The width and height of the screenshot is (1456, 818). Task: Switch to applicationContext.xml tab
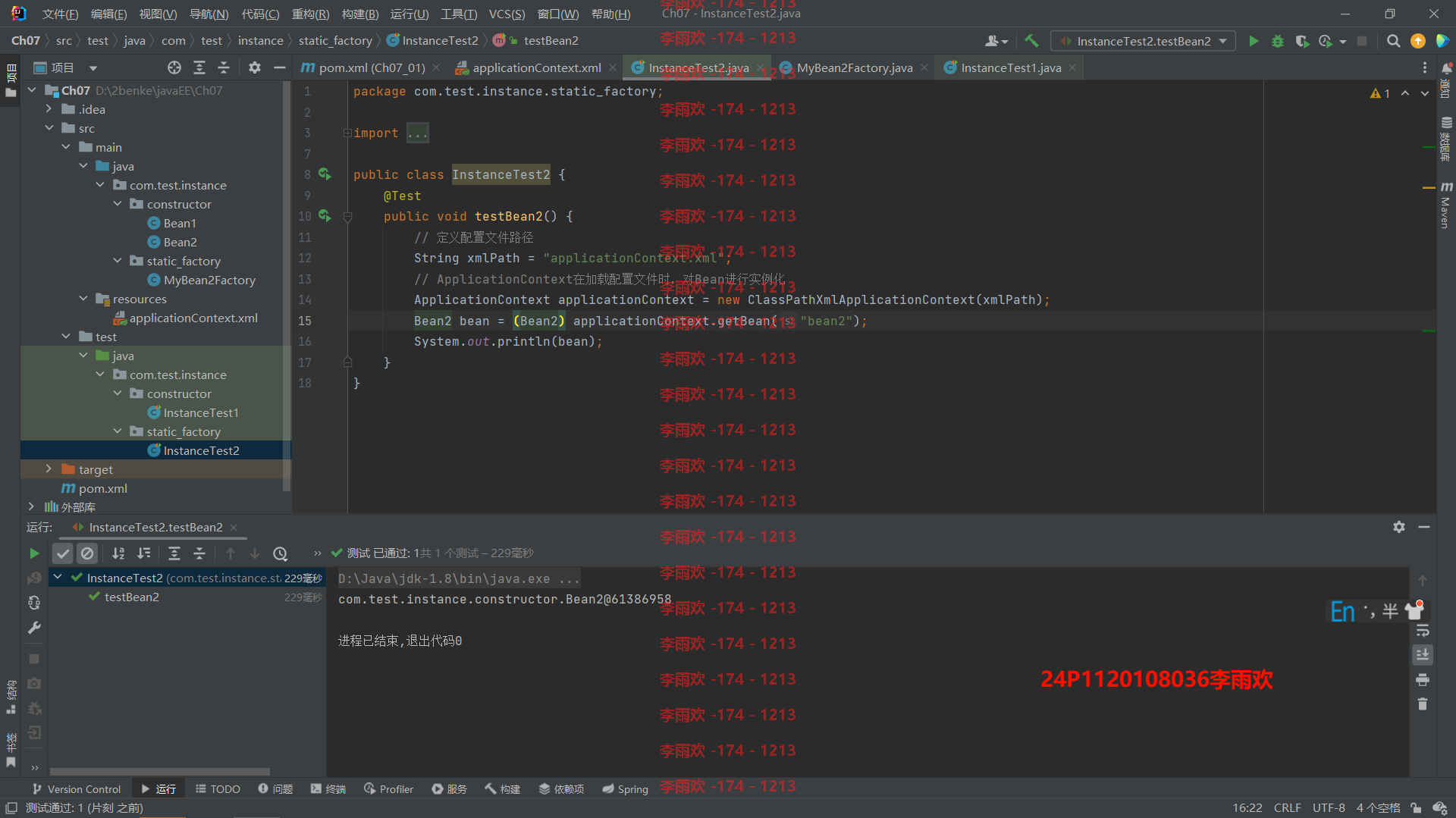(x=537, y=67)
